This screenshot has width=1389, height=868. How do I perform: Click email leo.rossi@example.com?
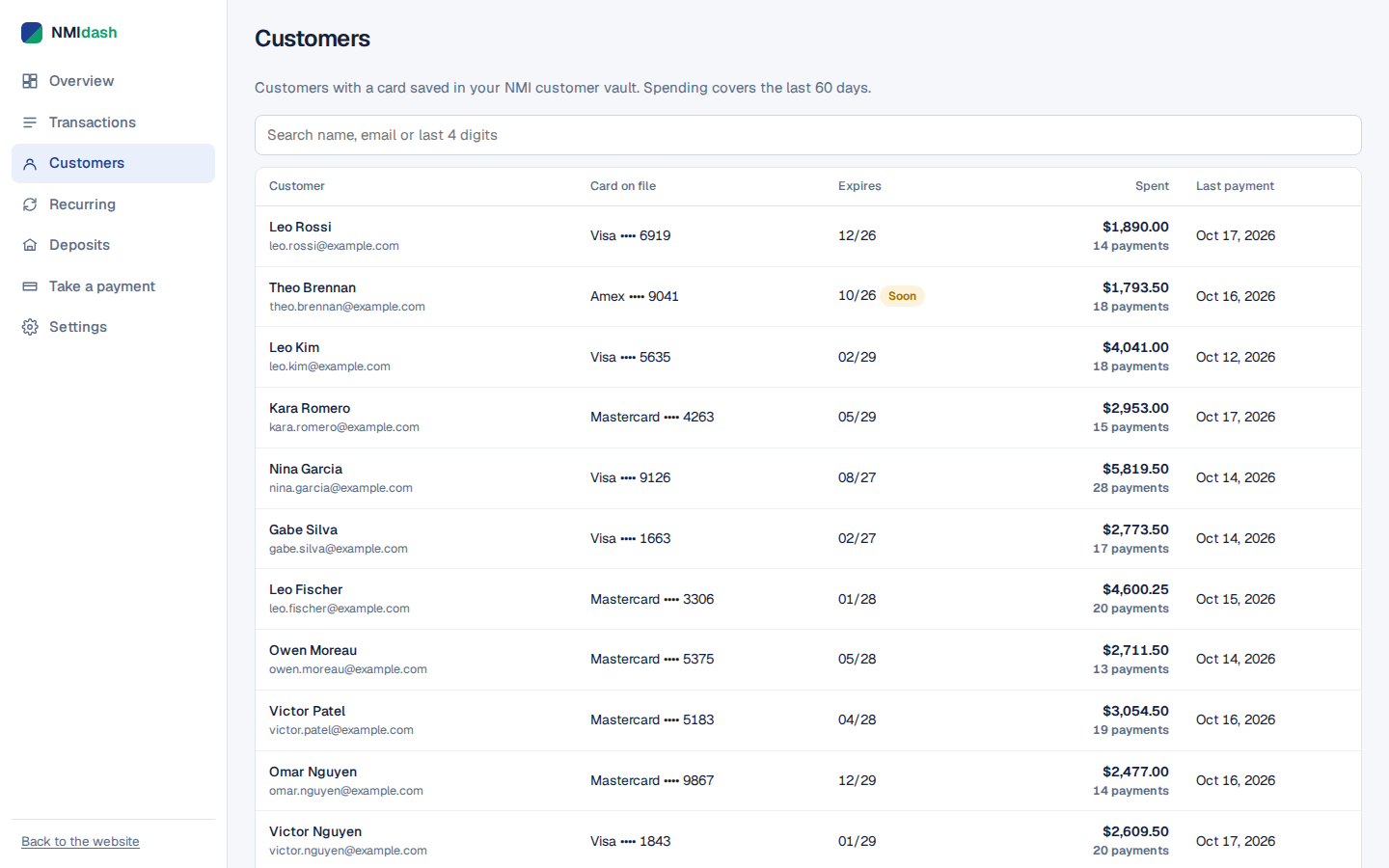click(x=334, y=246)
